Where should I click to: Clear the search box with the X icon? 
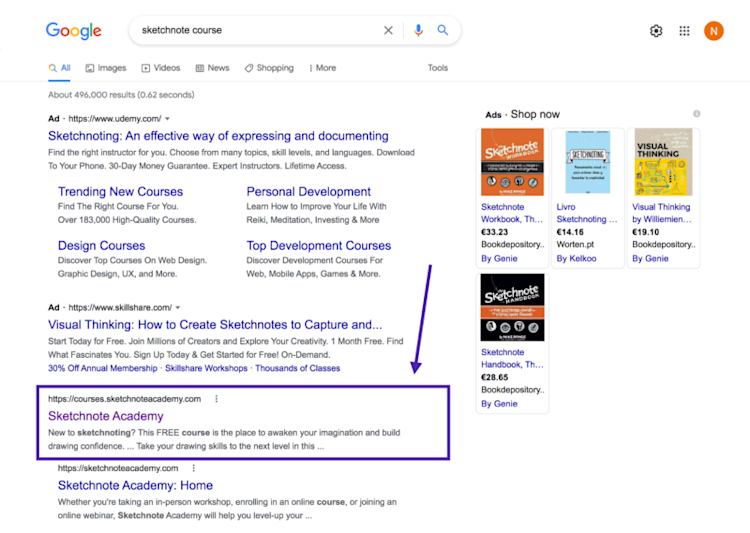pos(388,30)
